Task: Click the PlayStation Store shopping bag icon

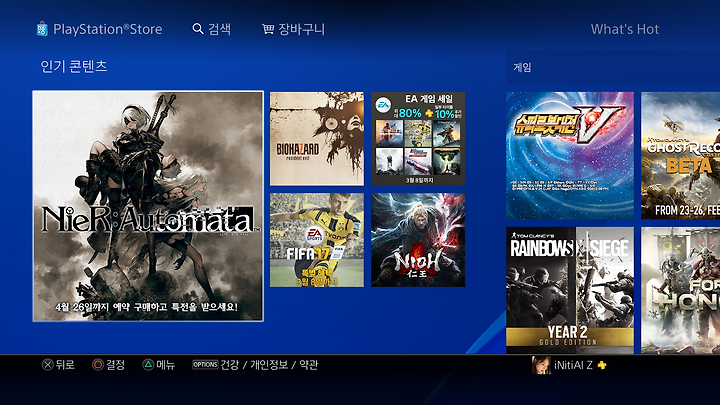Action: point(42,29)
